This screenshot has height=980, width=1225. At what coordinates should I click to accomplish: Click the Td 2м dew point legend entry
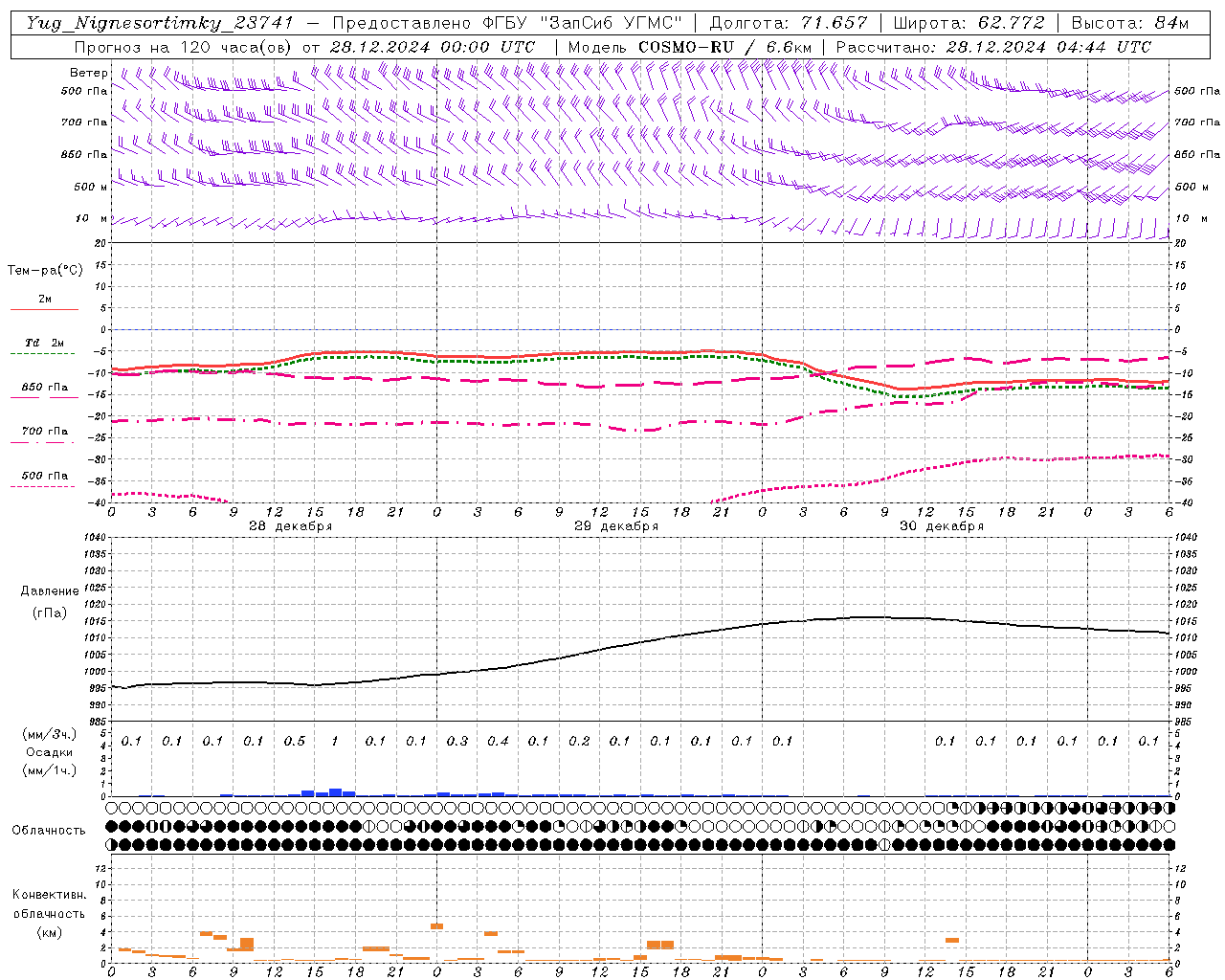point(44,343)
